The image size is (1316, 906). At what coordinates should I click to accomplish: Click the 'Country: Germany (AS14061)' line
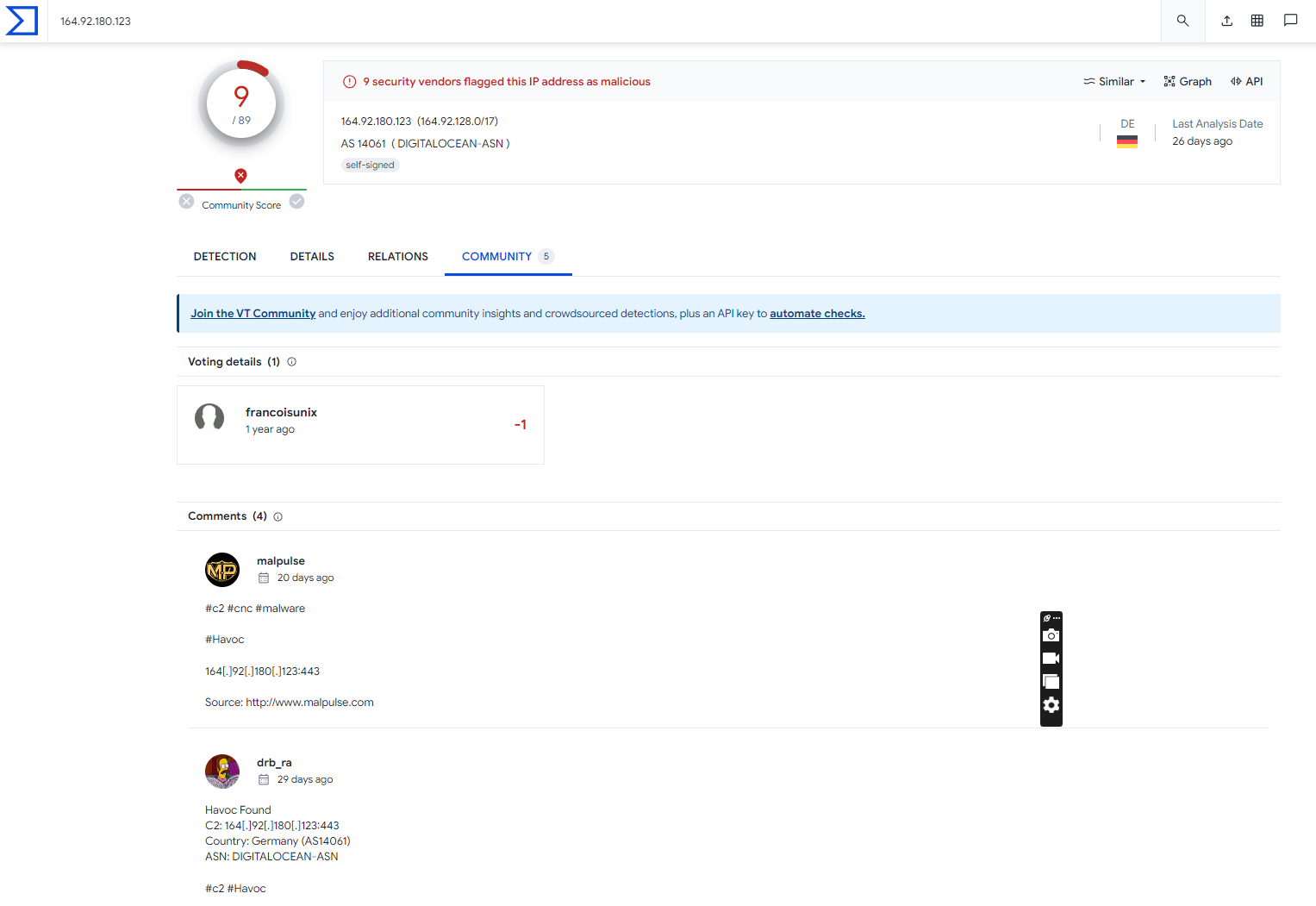tap(278, 841)
